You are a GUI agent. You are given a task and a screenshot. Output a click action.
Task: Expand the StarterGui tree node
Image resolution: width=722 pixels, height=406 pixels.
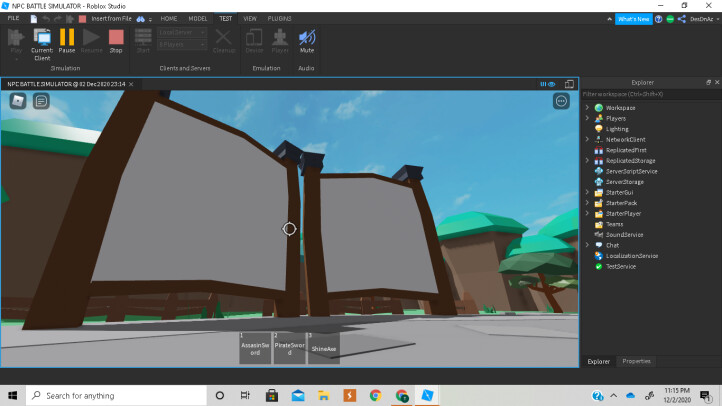point(587,192)
